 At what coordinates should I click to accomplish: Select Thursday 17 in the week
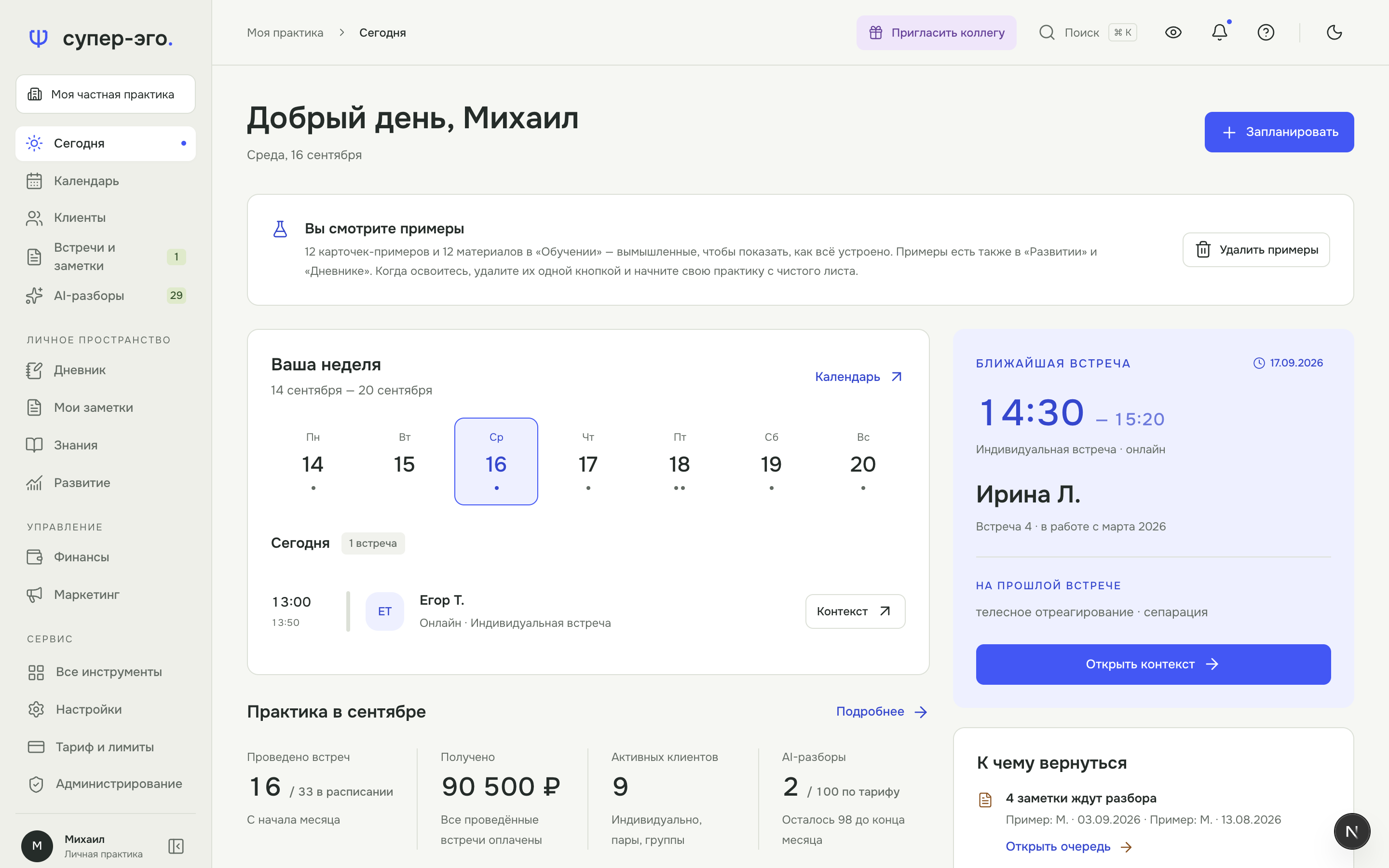point(588,461)
